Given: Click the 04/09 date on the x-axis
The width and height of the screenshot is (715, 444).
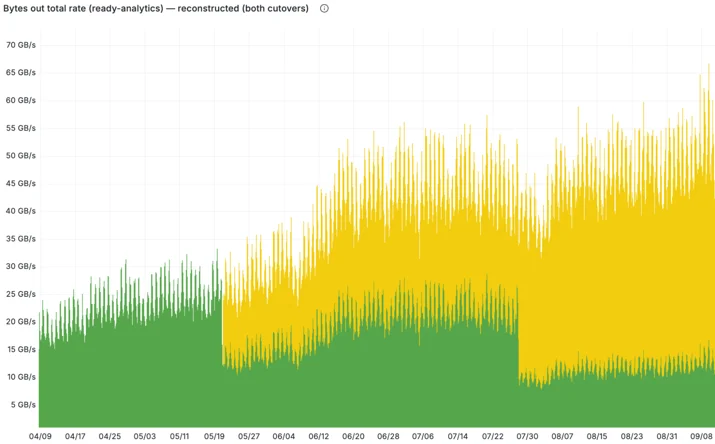Looking at the screenshot, I should pyautogui.click(x=40, y=436).
